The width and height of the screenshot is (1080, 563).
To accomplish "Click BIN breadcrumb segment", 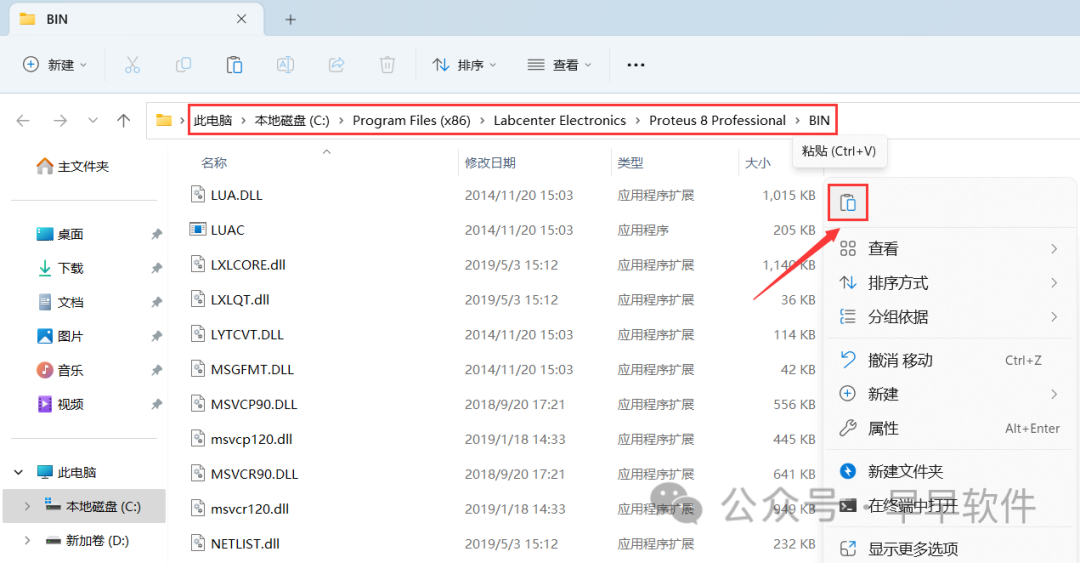I will pyautogui.click(x=819, y=121).
